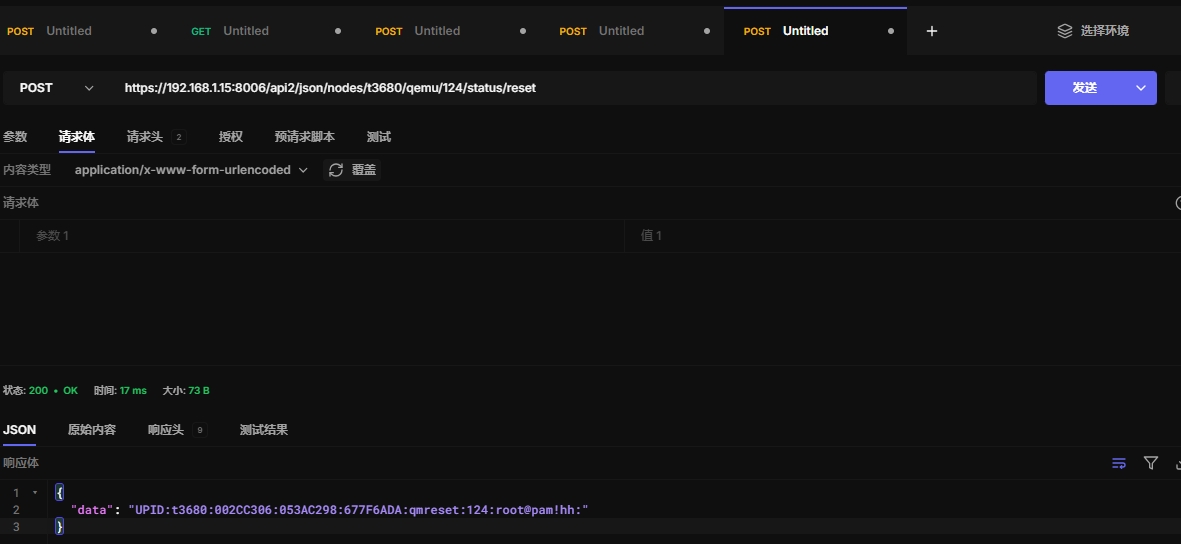
Task: Open a new request tab with plus icon
Action: (x=931, y=31)
